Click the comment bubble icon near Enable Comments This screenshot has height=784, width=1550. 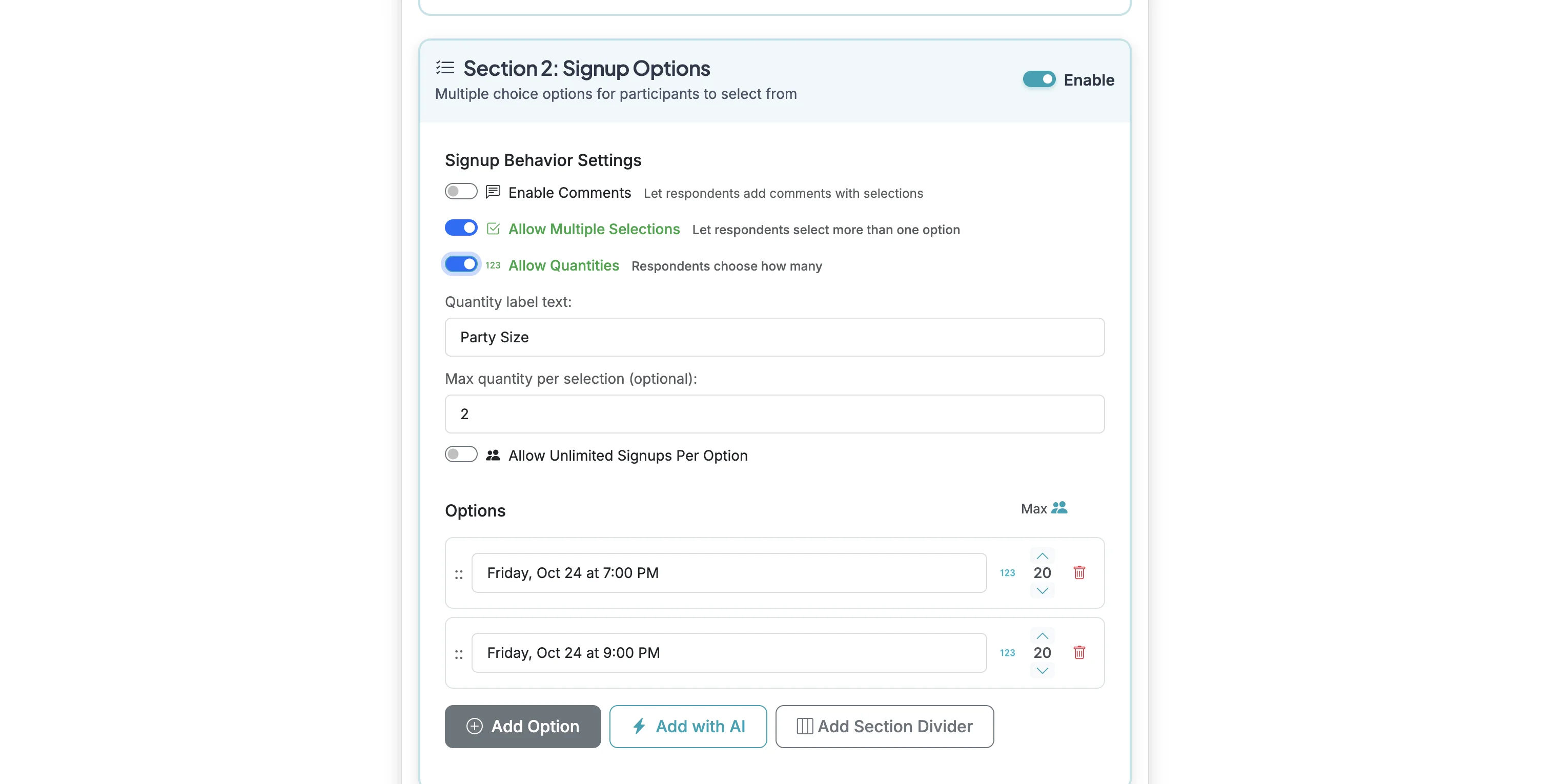point(493,192)
